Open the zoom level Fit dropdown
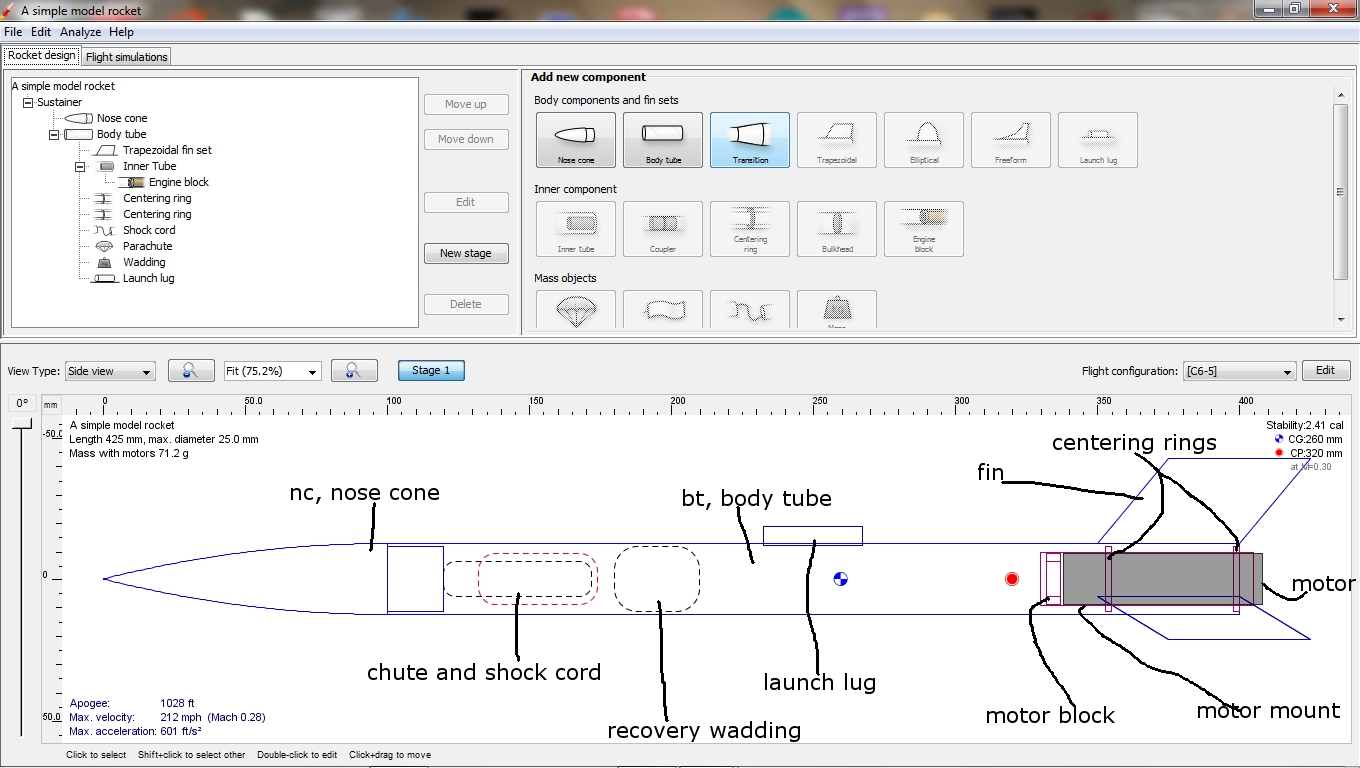The height and width of the screenshot is (768, 1360). [x=272, y=371]
